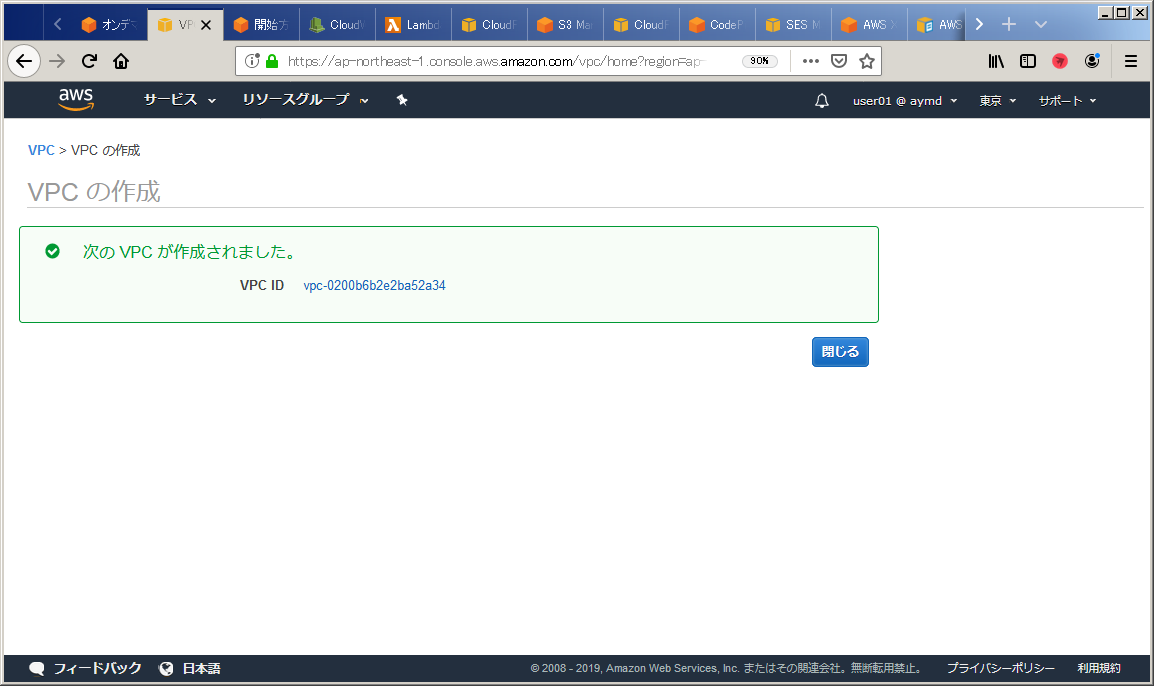This screenshot has width=1154, height=686.
Task: Click the 閉じる button
Action: click(x=840, y=352)
